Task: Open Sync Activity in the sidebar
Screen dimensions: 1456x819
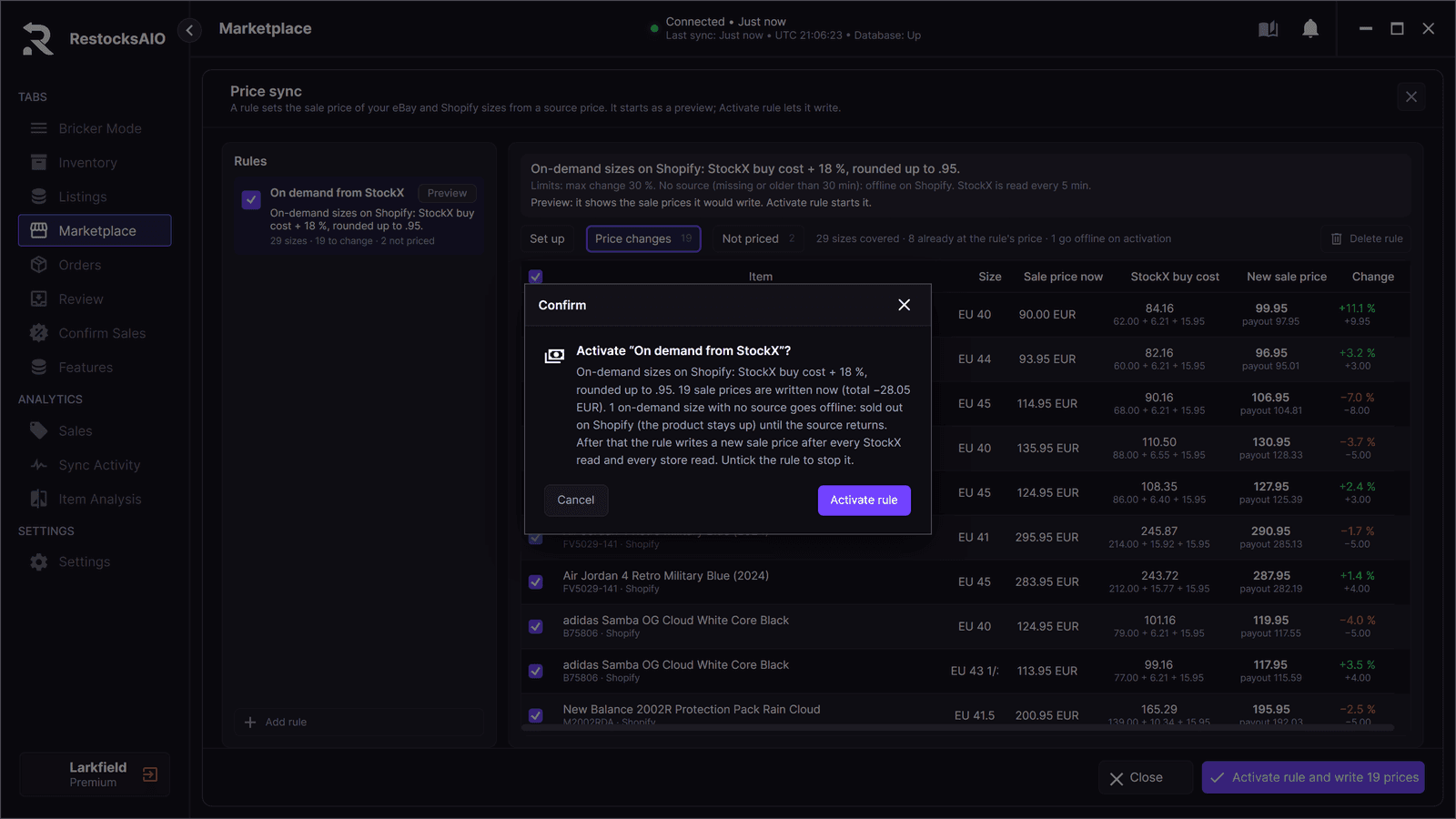Action: pos(95,465)
